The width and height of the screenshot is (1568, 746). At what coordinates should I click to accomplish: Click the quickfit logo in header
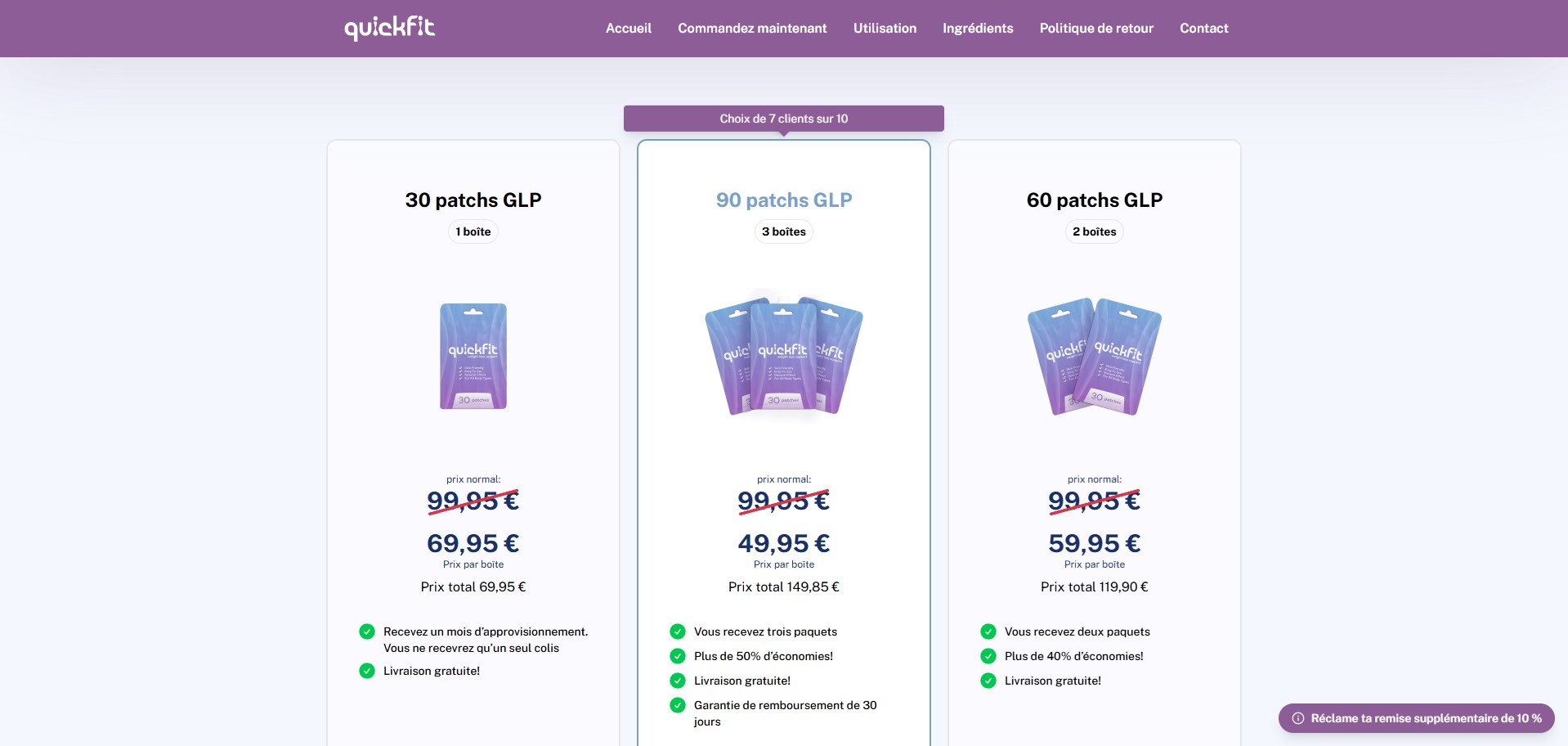tap(389, 28)
